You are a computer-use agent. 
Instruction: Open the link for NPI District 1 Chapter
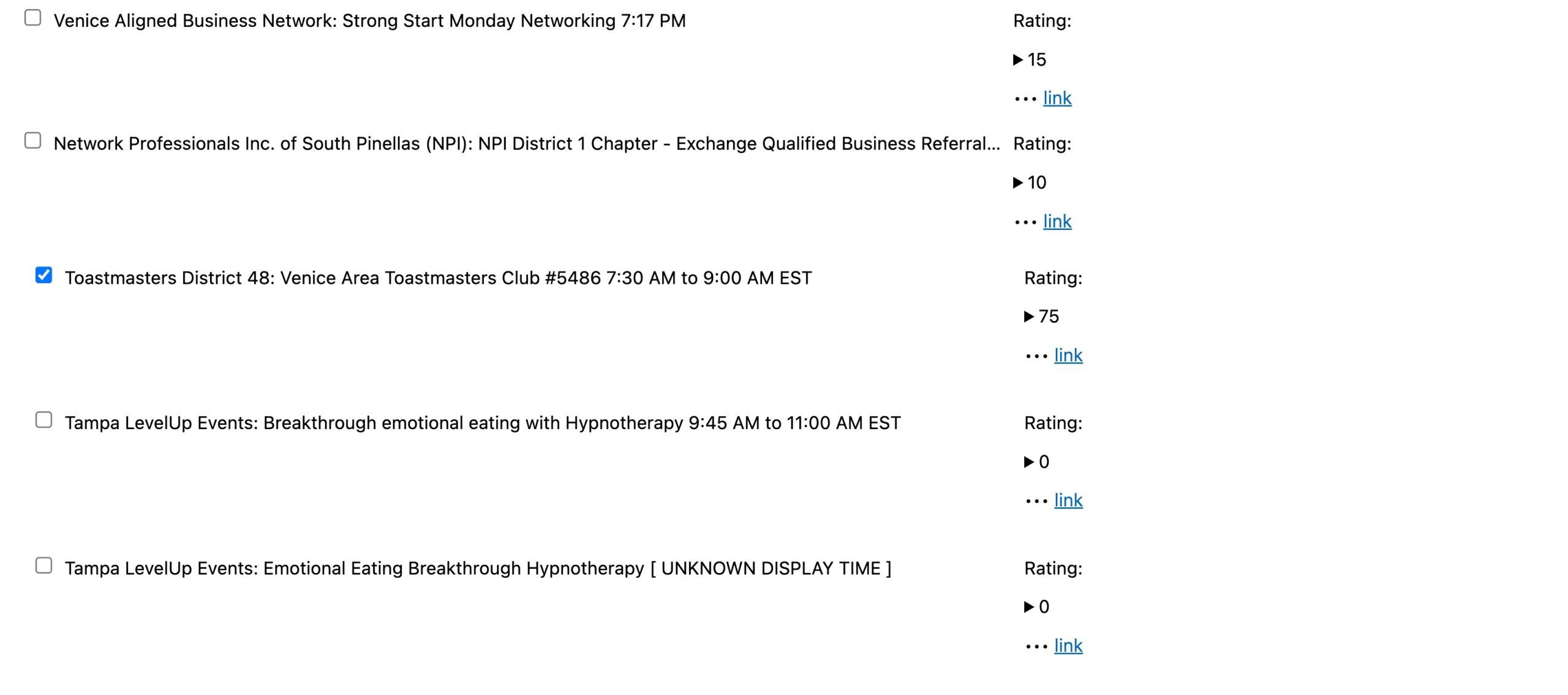(x=1057, y=221)
